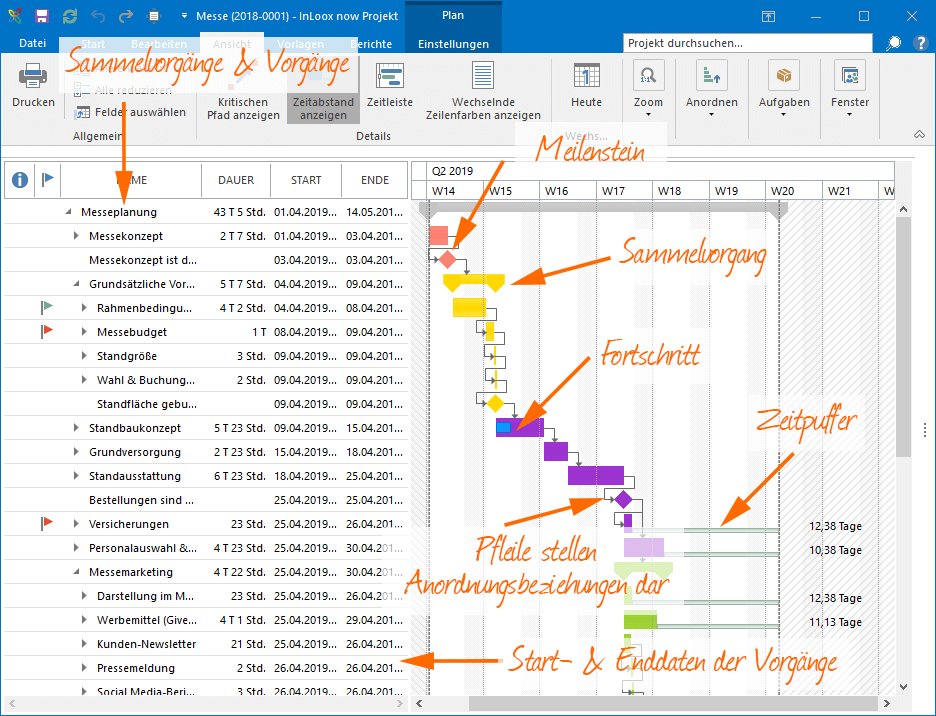936x716 pixels.
Task: Select the purple Bestellungen milestone diamond
Action: (623, 499)
